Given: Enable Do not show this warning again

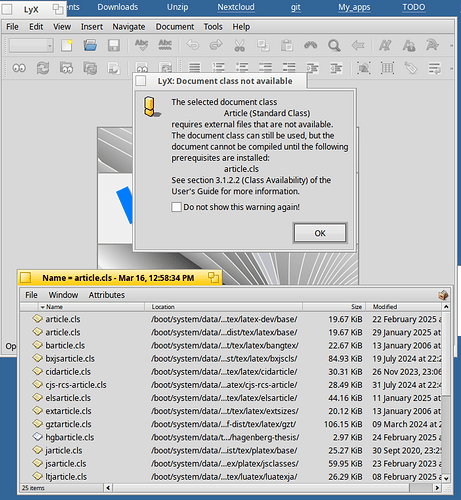Looking at the screenshot, I should click(176, 207).
